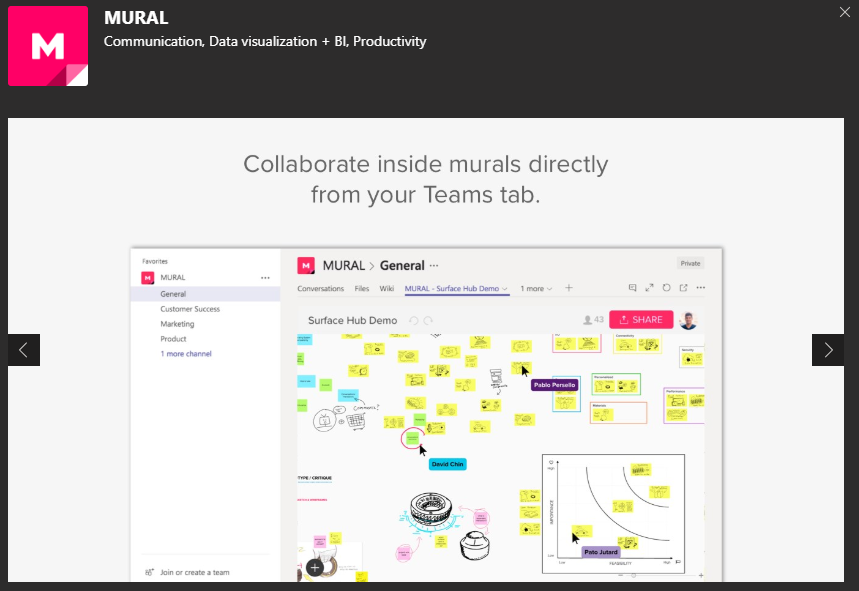The width and height of the screenshot is (859, 591).
Task: Select the Product channel
Action: tap(173, 339)
